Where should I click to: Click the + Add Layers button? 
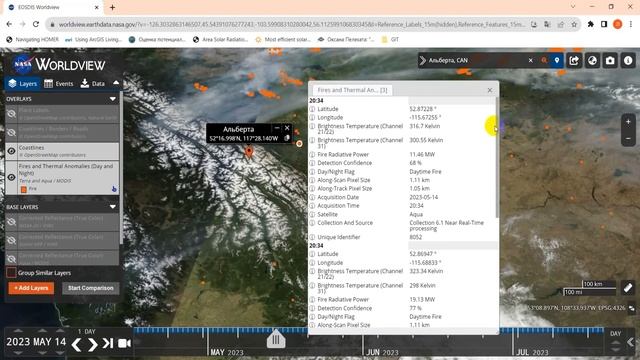[x=31, y=288]
